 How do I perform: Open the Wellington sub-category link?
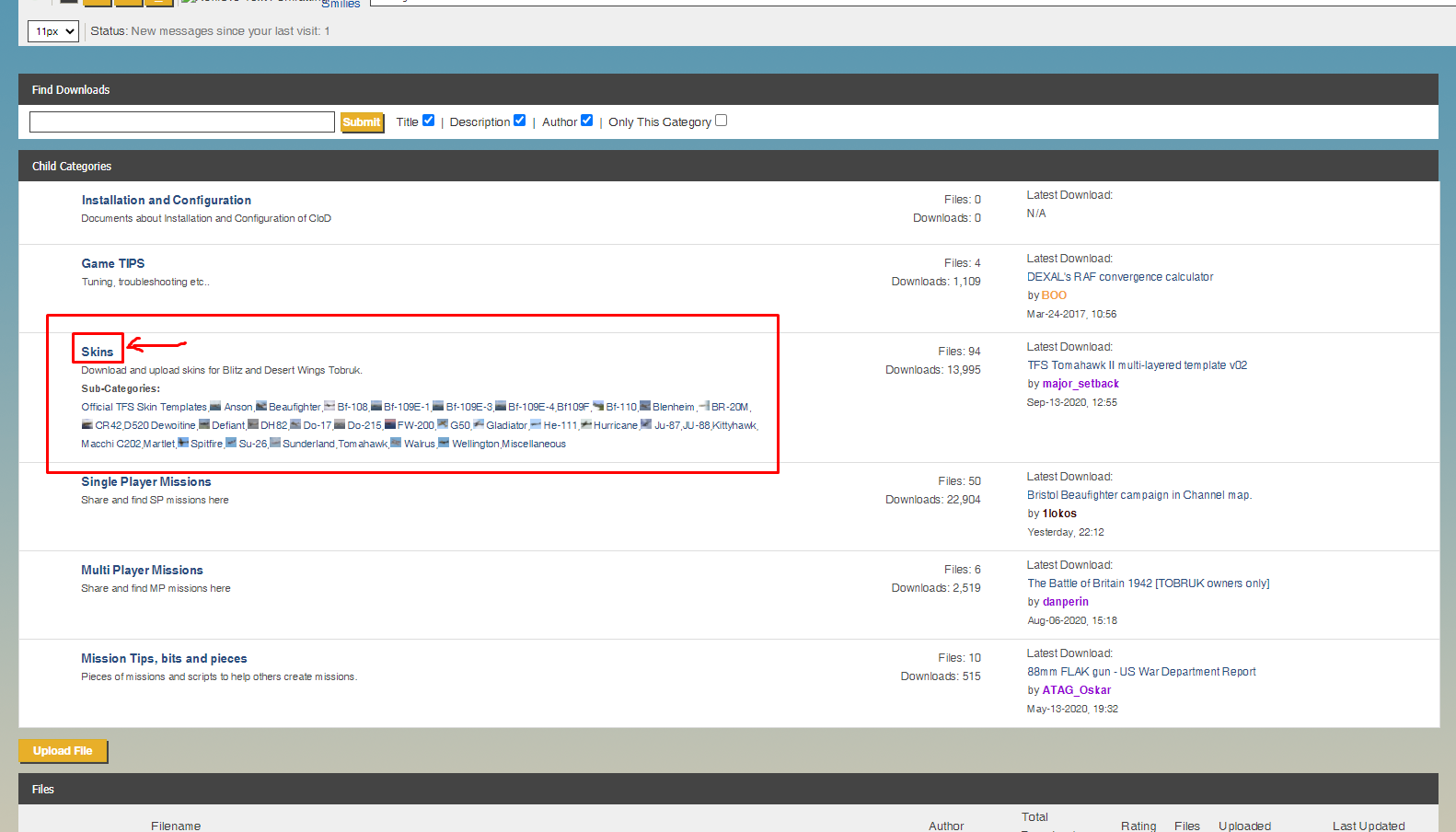tap(476, 444)
